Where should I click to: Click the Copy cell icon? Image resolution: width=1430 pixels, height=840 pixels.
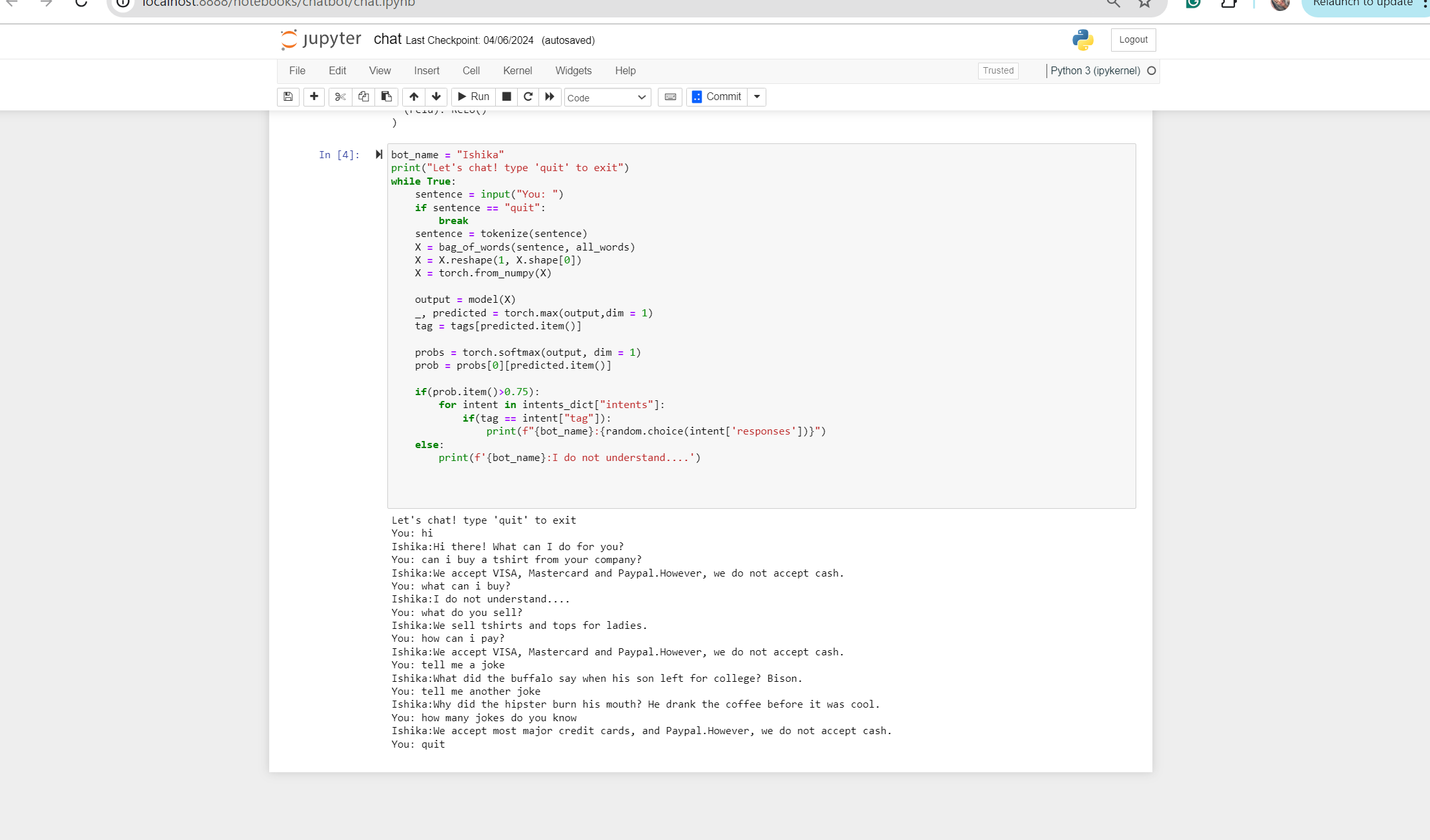363,97
